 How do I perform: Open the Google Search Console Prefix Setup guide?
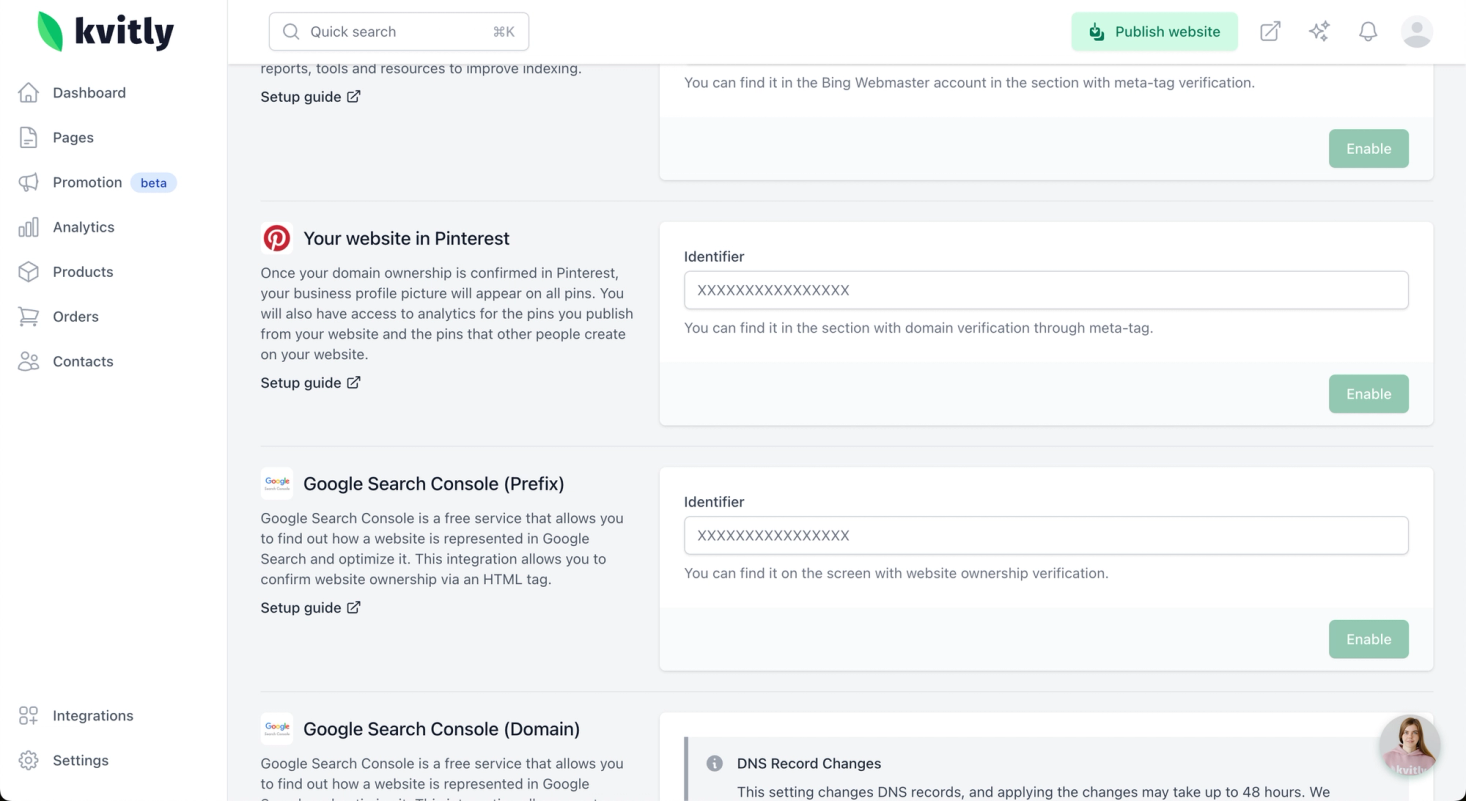click(311, 608)
